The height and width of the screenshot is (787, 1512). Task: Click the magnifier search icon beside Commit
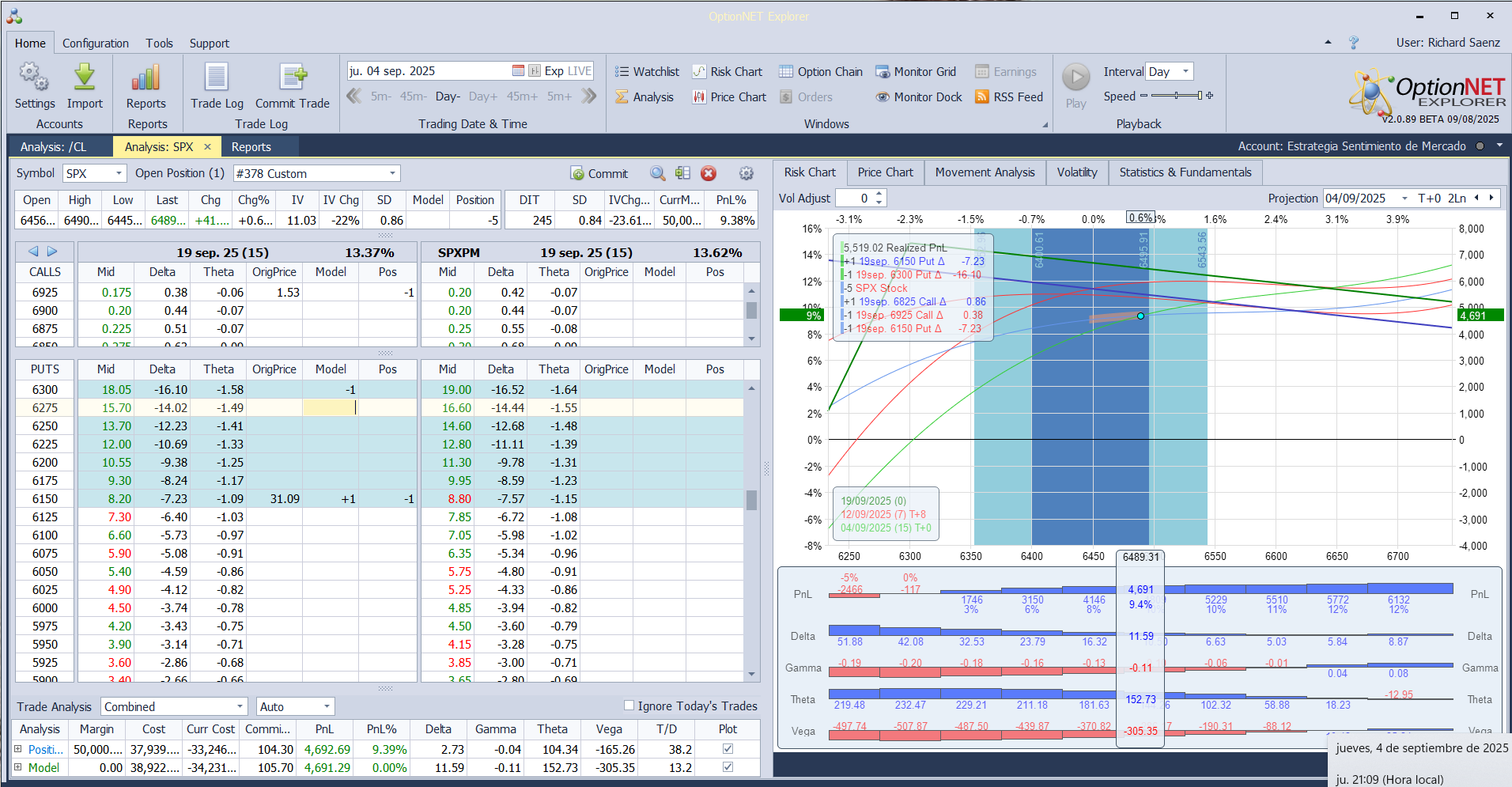[x=657, y=173]
